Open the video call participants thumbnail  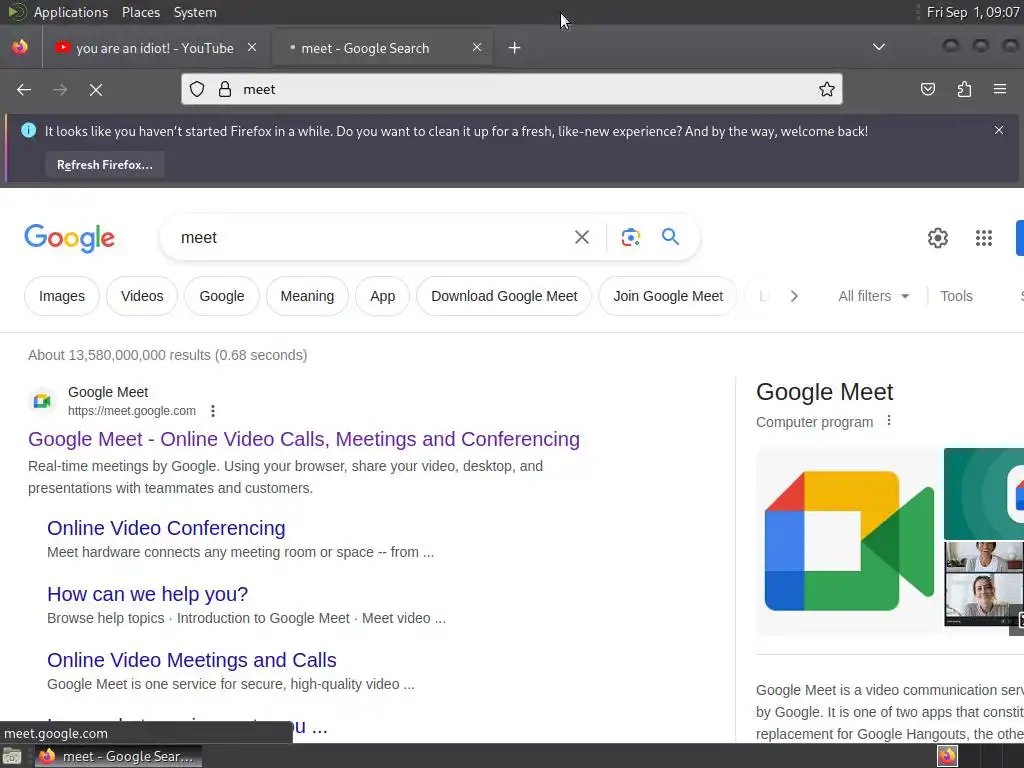pos(984,584)
